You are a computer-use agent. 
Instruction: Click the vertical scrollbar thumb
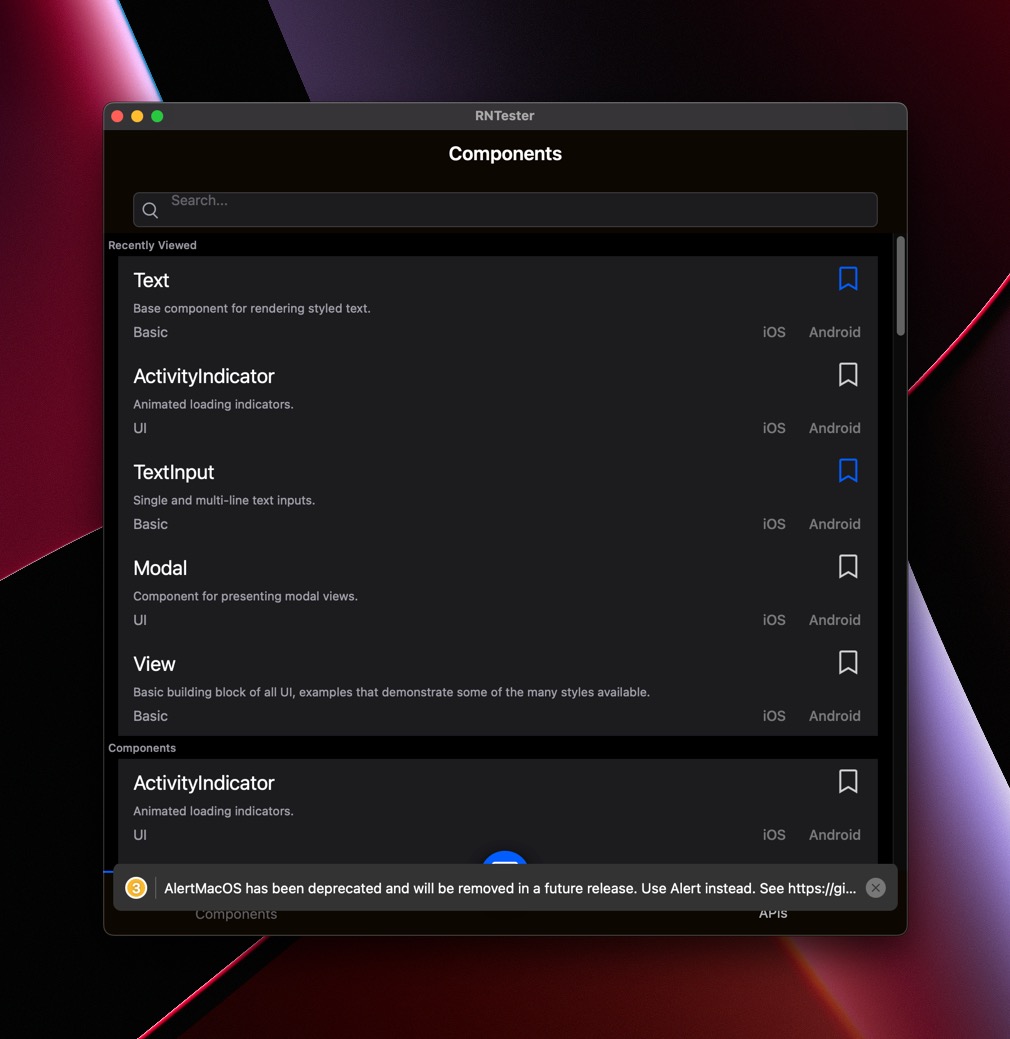pos(900,286)
